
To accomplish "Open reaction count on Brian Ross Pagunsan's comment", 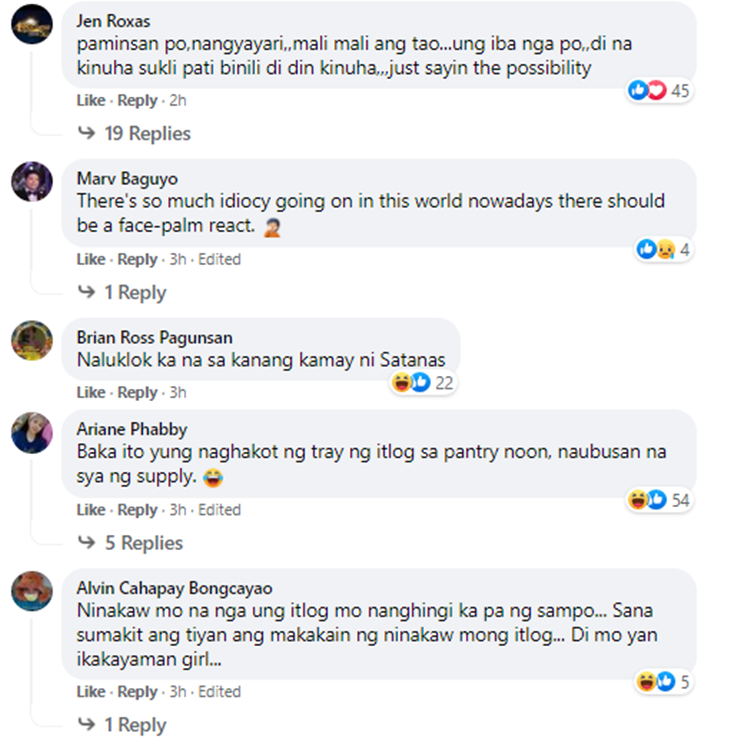I will click(x=423, y=383).
